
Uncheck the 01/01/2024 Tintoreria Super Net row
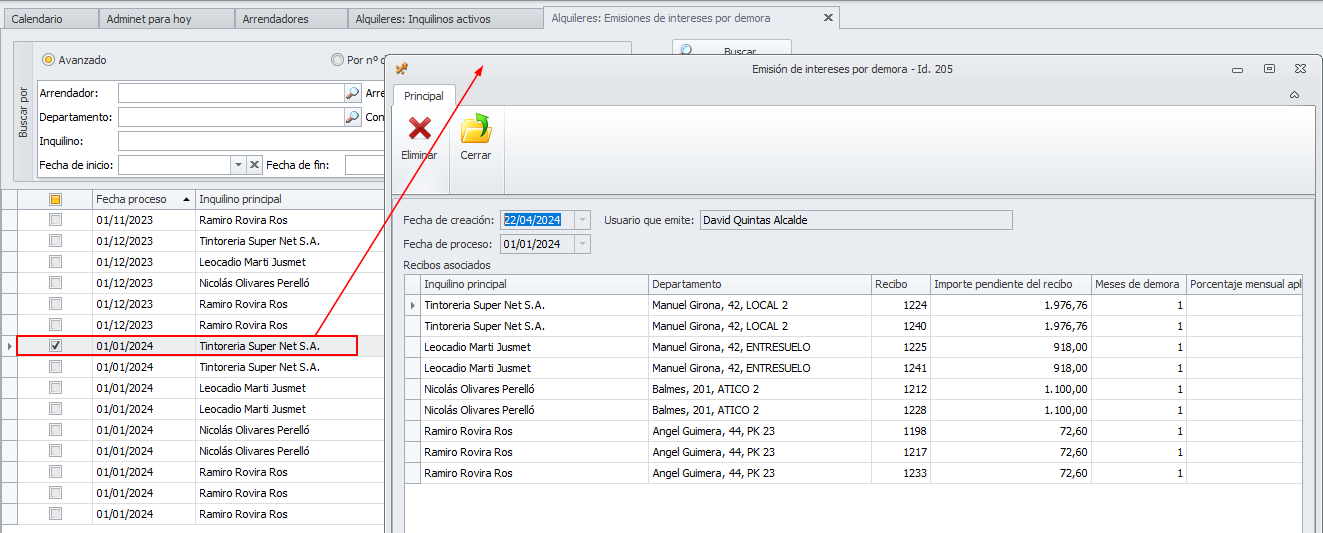56,346
